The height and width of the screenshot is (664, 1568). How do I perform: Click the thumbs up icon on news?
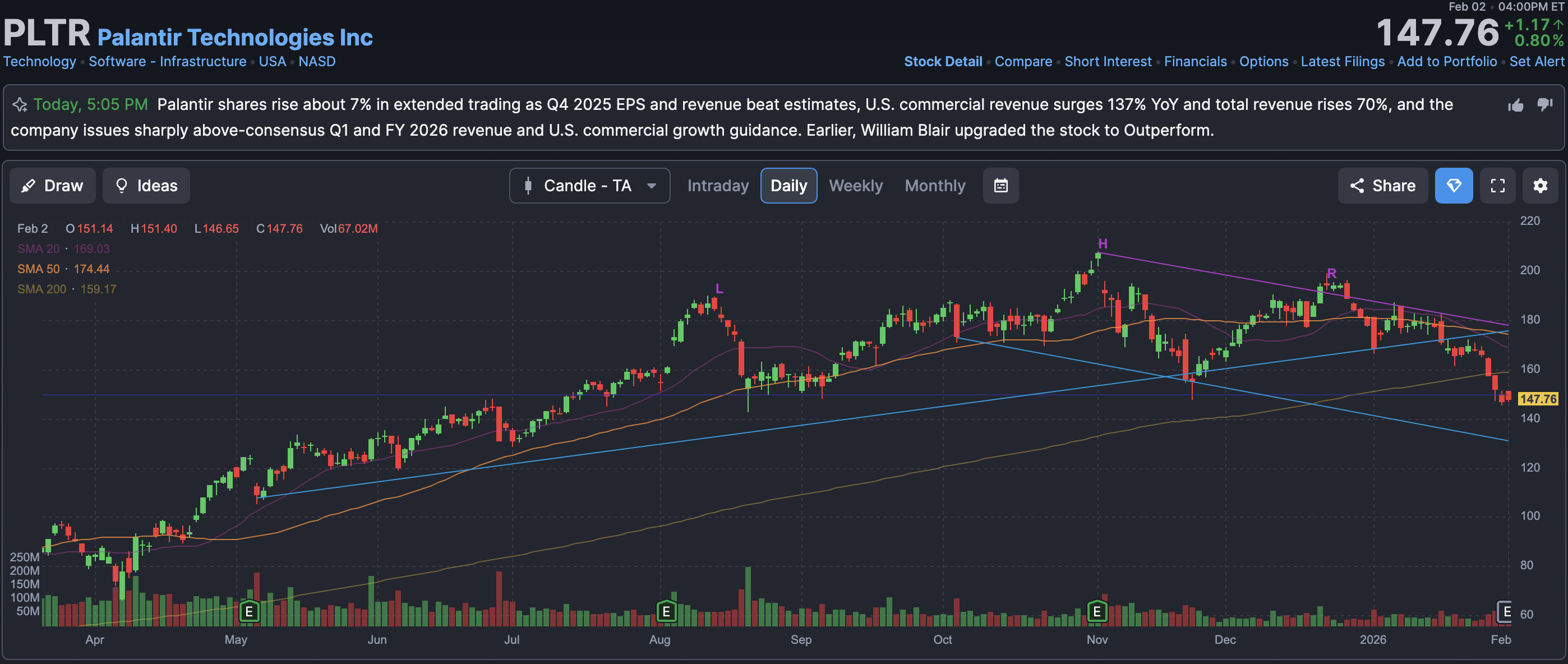coord(1516,105)
